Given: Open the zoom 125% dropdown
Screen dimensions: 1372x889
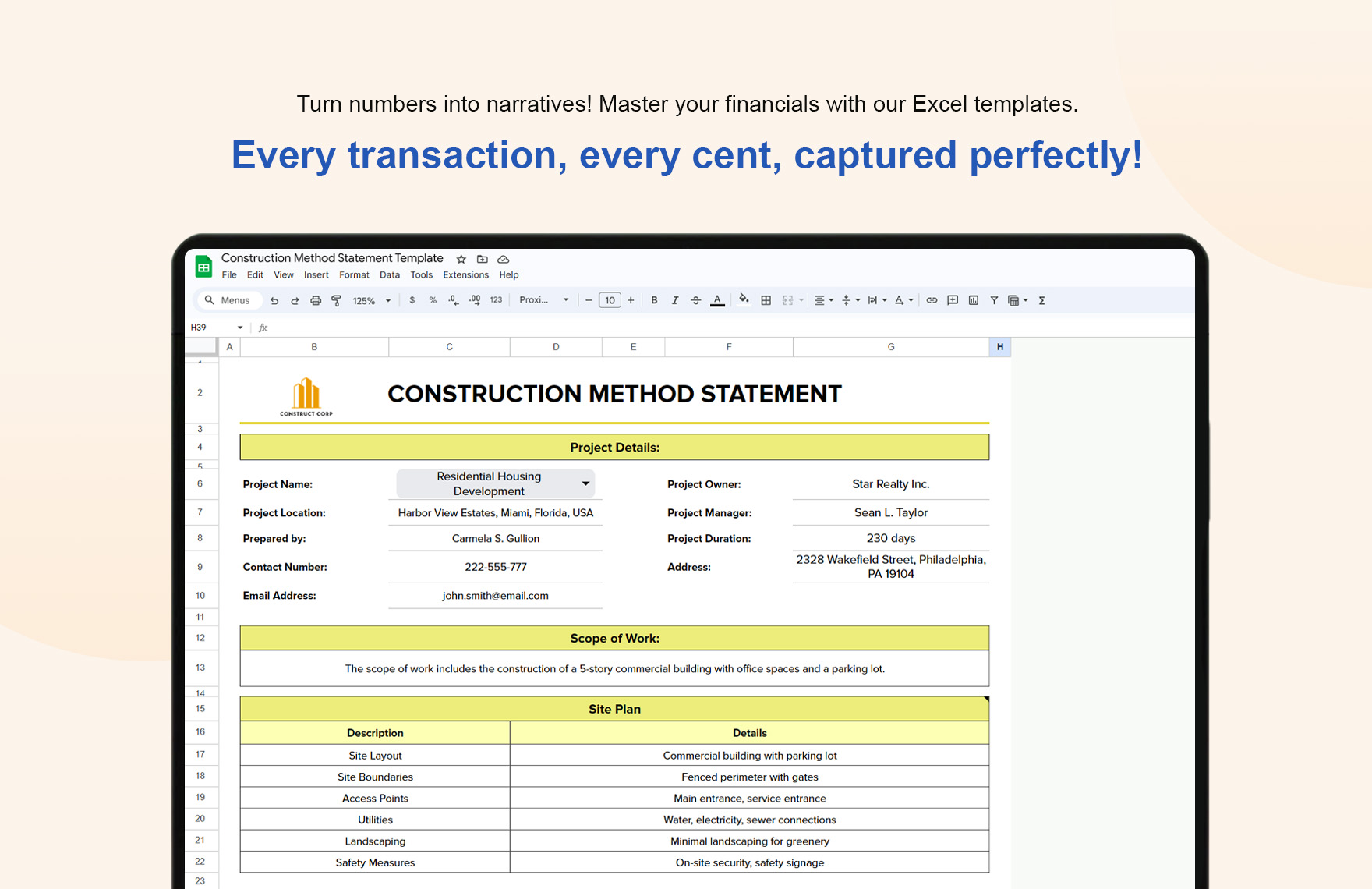Looking at the screenshot, I should pos(372,300).
